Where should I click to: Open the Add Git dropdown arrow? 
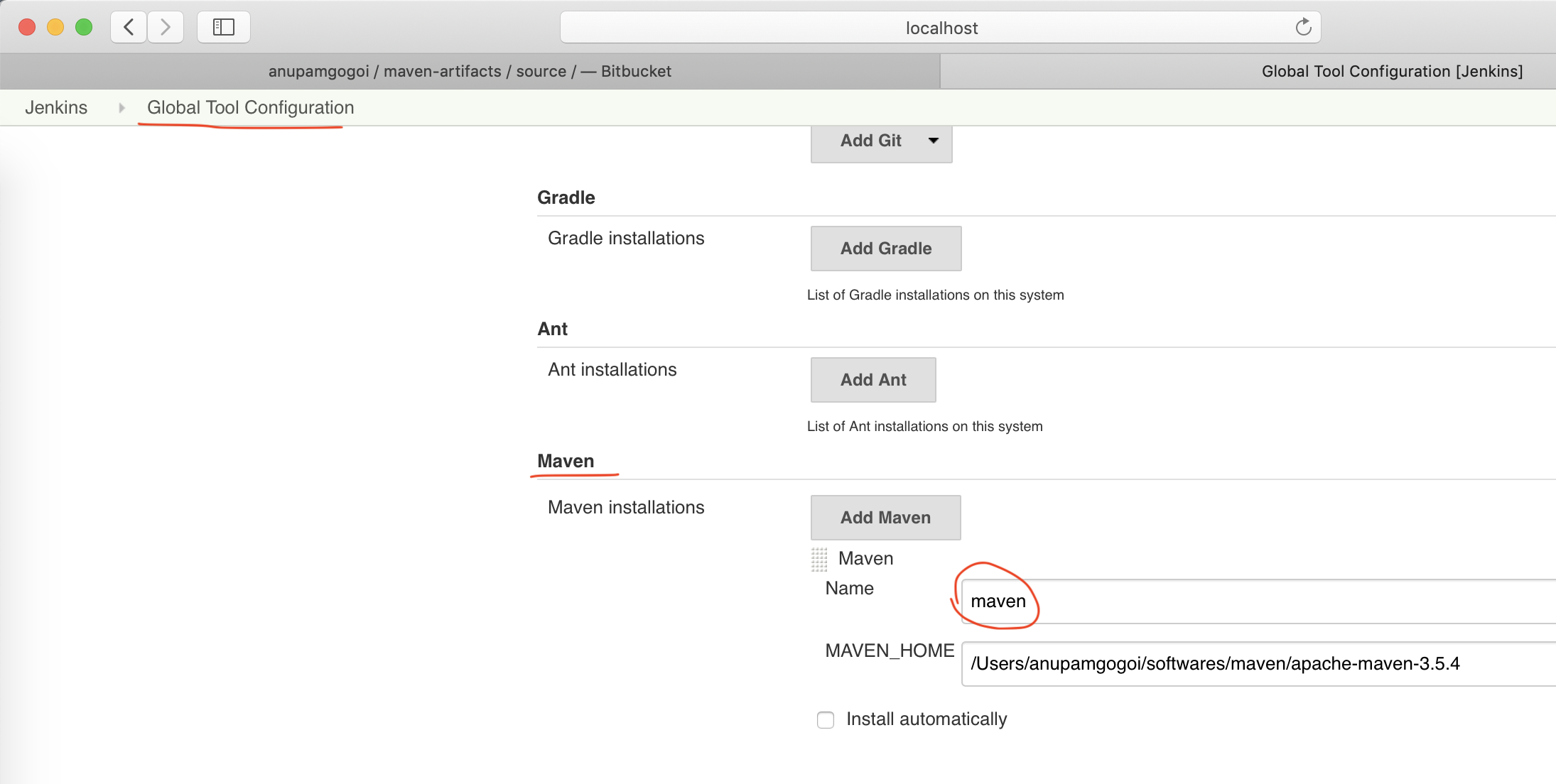pos(934,141)
